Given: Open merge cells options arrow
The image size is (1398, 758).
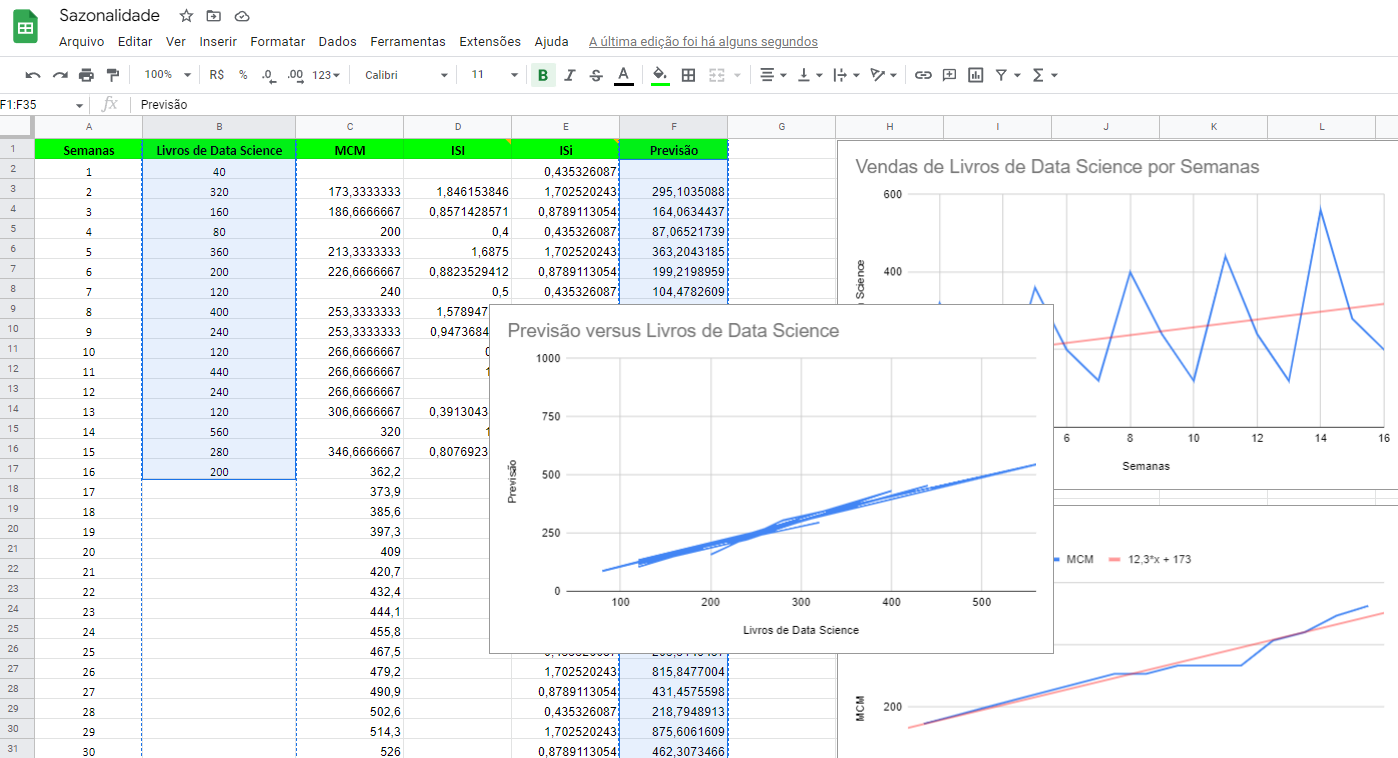Looking at the screenshot, I should point(738,75).
